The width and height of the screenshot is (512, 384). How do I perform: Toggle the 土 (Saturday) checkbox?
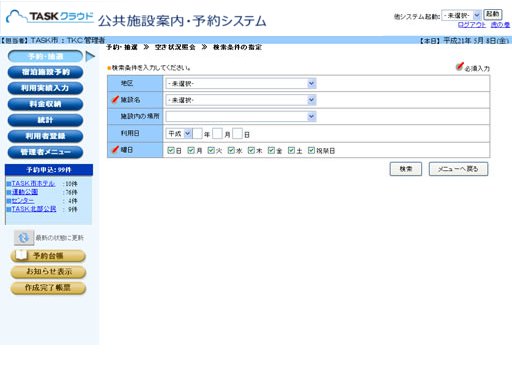[x=291, y=150]
